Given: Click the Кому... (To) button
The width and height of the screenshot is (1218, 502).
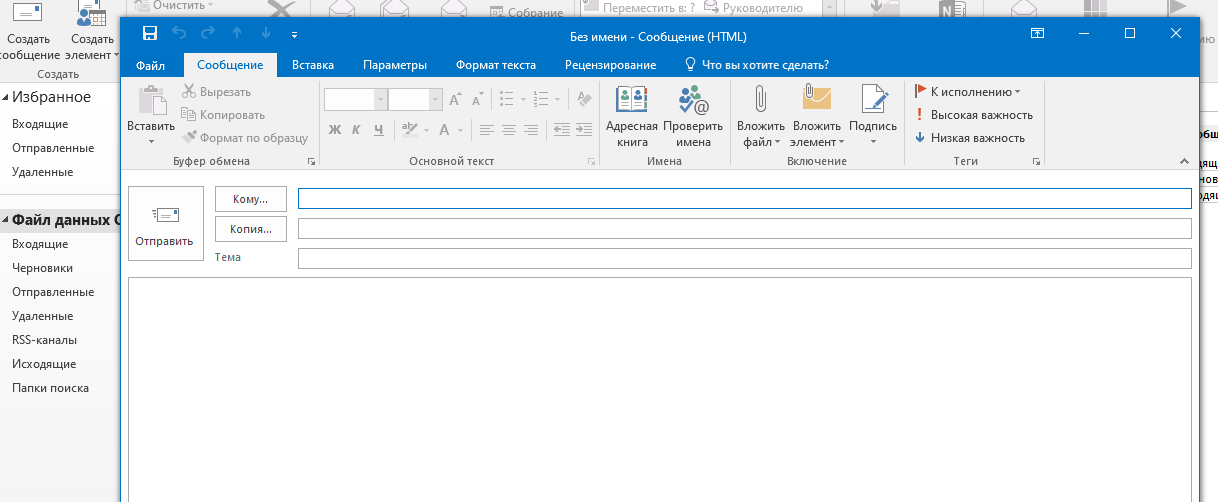Looking at the screenshot, I should (250, 199).
